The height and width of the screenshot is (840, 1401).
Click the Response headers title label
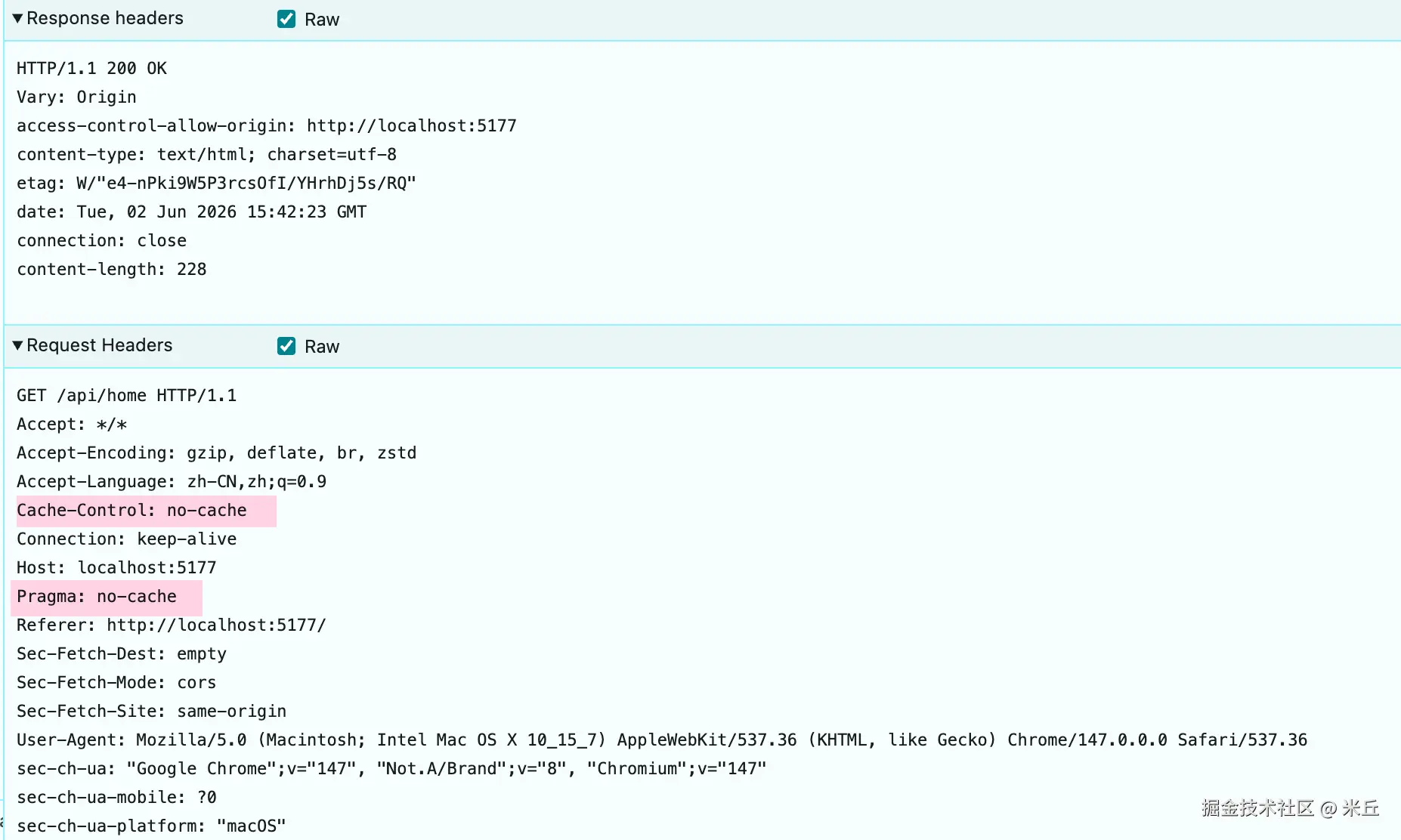105,18
